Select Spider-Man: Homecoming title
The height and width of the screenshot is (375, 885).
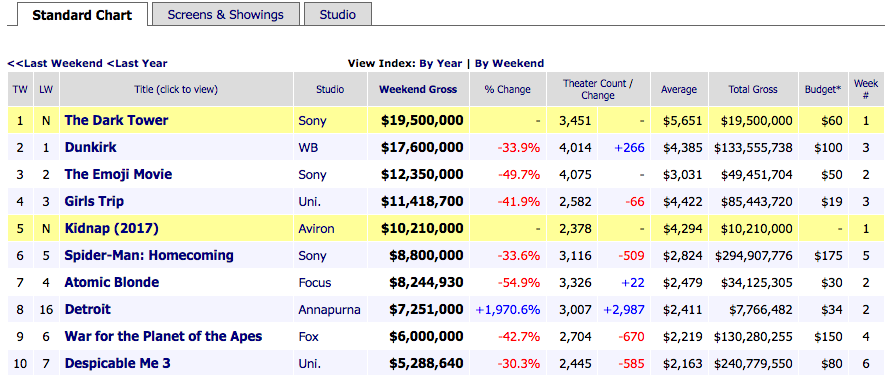[x=149, y=255]
